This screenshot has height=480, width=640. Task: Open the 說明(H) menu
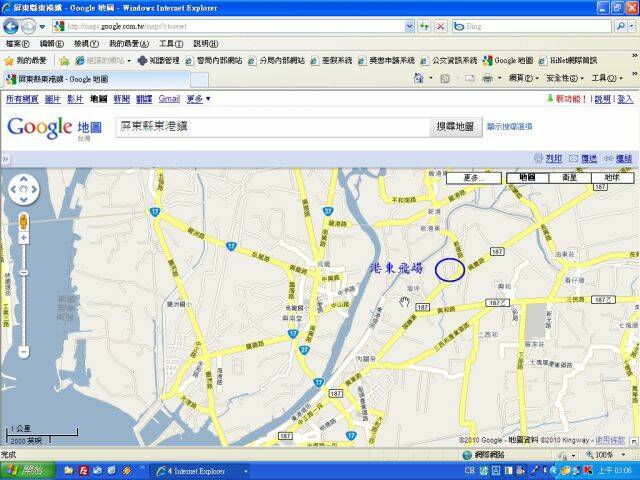[x=206, y=44]
